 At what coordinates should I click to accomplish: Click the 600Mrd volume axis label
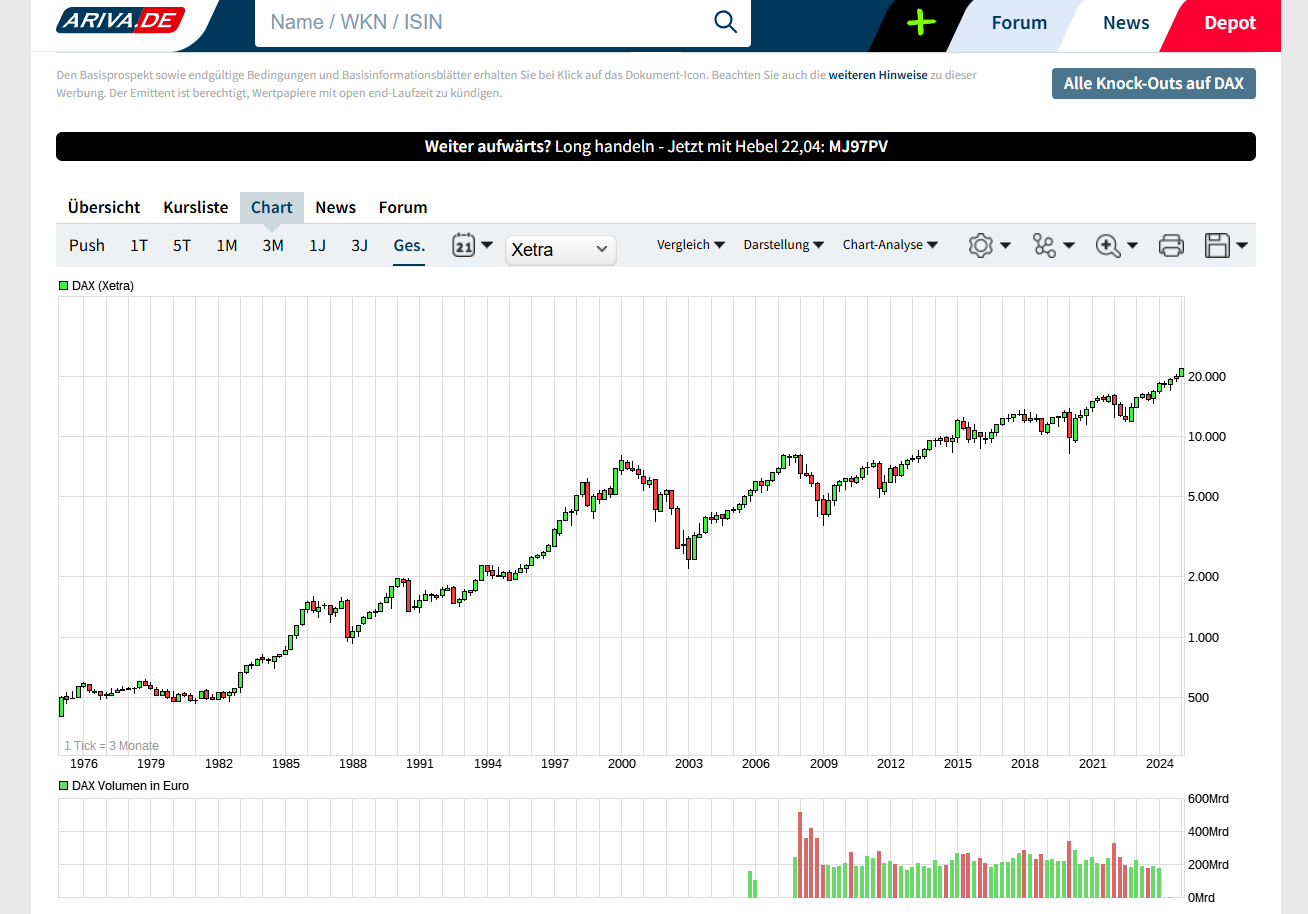click(x=1208, y=799)
